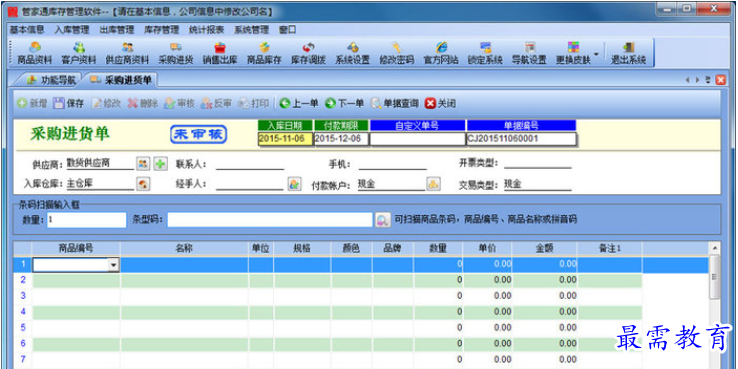Click the 供应商 lookup icon

[x=143, y=164]
